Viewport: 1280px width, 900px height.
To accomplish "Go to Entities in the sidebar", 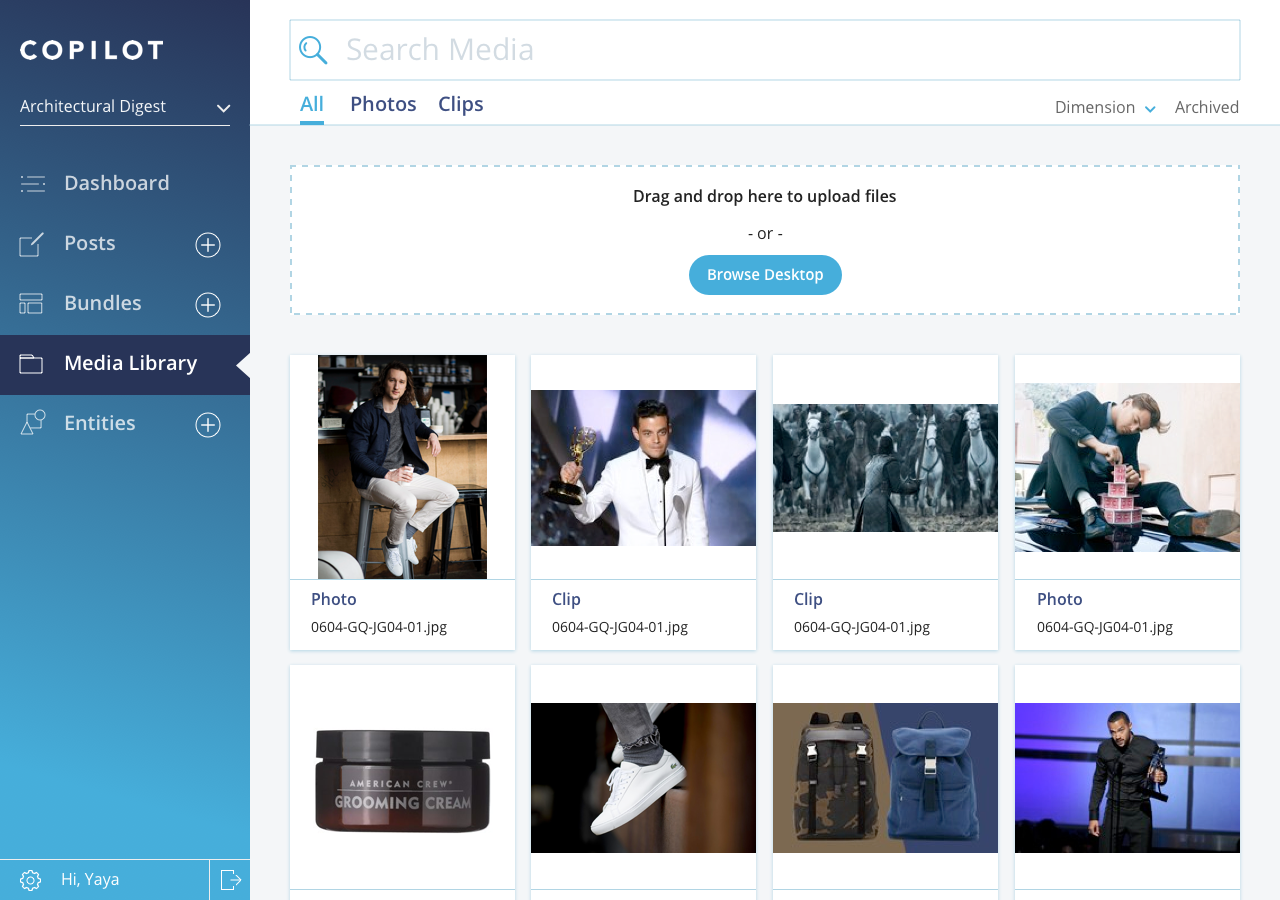I will (x=100, y=423).
